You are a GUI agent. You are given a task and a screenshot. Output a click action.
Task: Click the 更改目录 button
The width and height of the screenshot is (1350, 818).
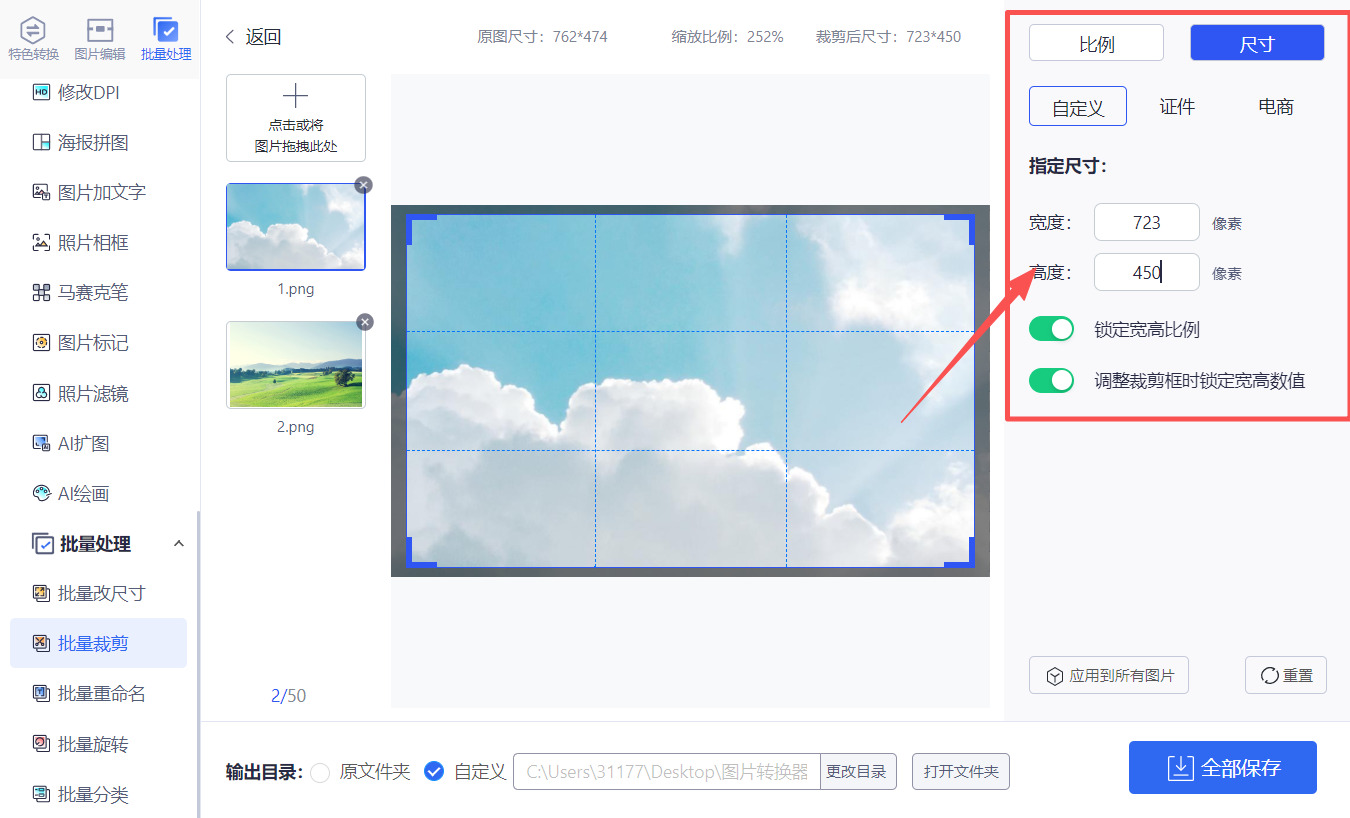pyautogui.click(x=858, y=772)
